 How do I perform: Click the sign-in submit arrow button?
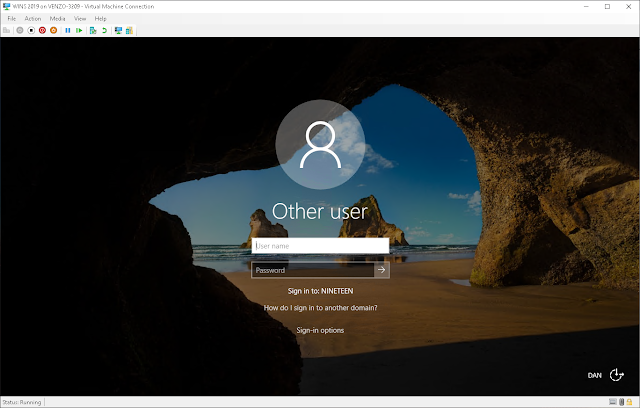(x=382, y=270)
